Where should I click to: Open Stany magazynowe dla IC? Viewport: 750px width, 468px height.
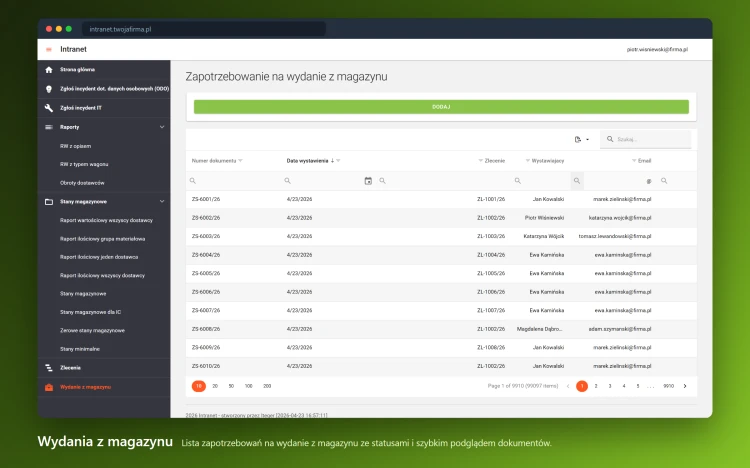(x=90, y=312)
